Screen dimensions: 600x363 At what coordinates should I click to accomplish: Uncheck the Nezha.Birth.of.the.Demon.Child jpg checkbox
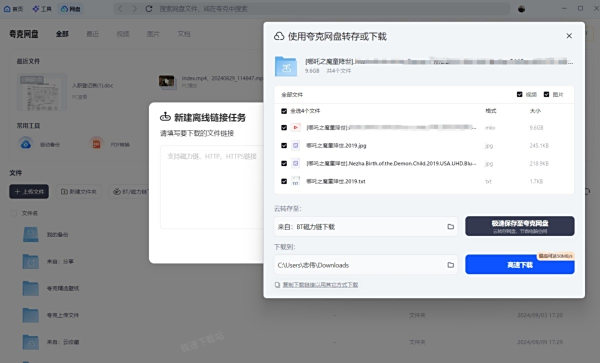point(284,163)
